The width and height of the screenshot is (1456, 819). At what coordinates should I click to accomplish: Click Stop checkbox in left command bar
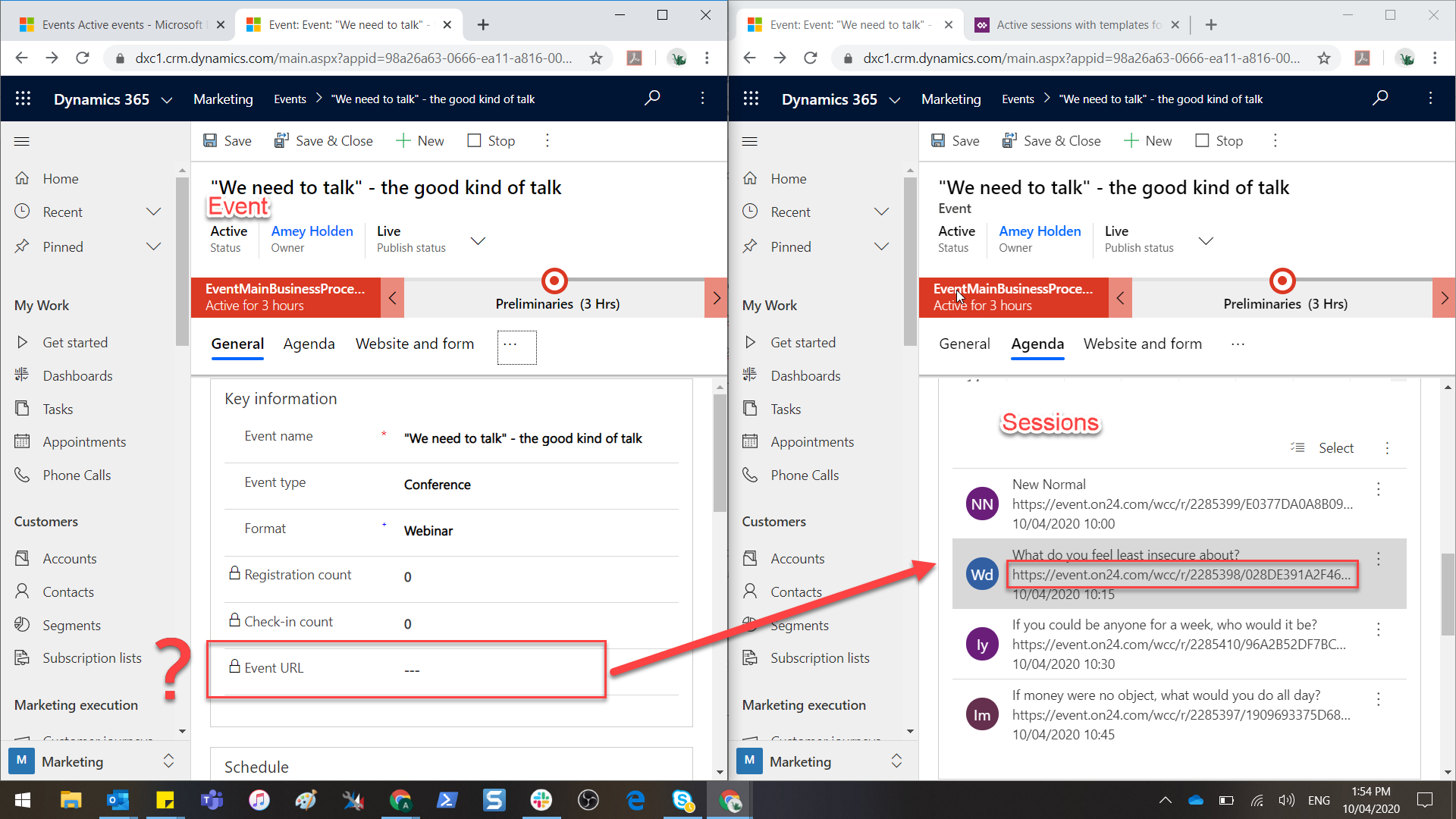point(474,141)
